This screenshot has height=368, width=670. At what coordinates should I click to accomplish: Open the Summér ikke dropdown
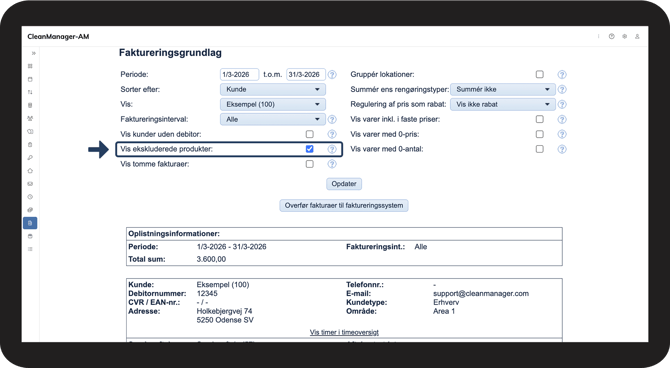pyautogui.click(x=503, y=89)
